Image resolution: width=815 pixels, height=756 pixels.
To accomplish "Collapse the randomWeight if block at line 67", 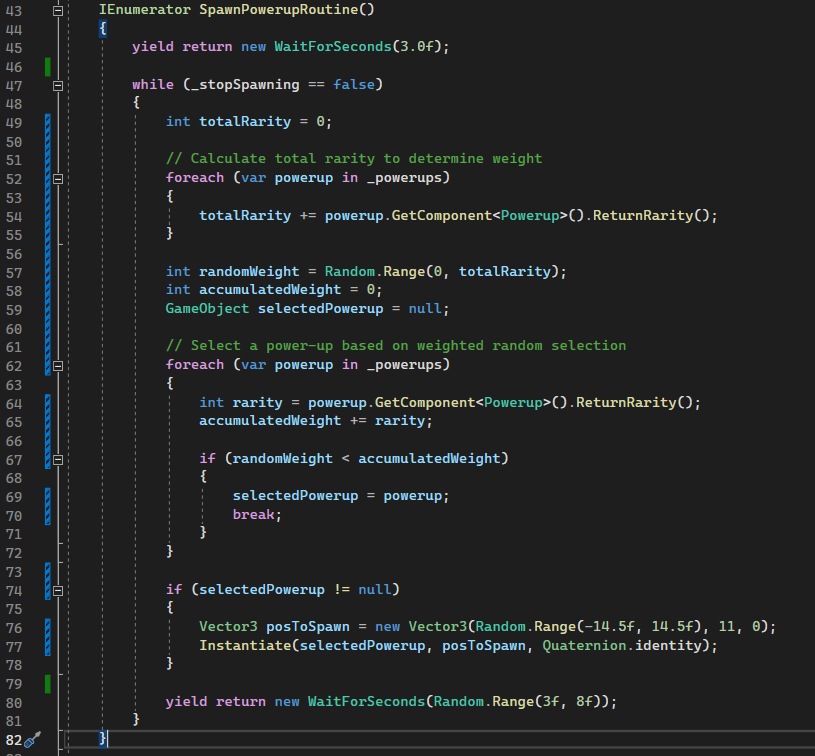I will coord(57,458).
